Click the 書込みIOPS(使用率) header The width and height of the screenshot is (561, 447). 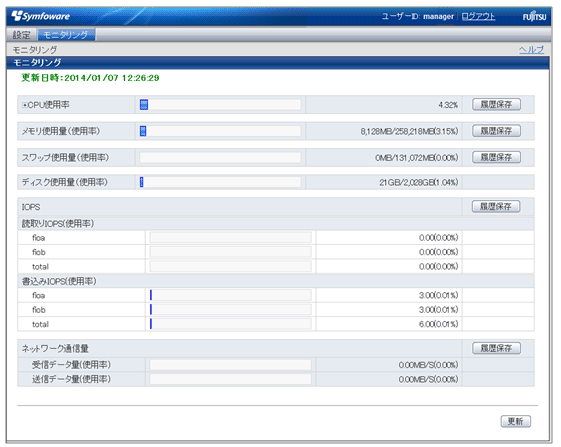(x=59, y=281)
